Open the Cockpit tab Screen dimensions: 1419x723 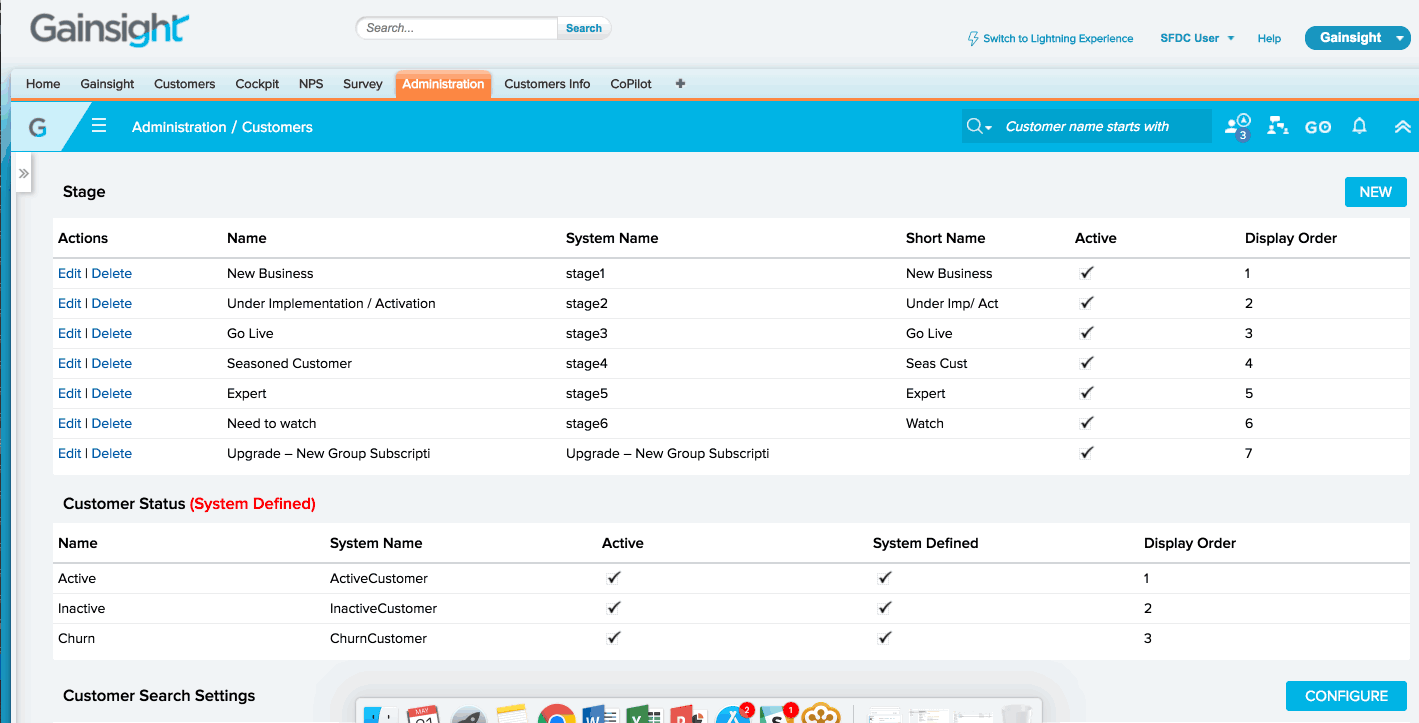coord(257,84)
